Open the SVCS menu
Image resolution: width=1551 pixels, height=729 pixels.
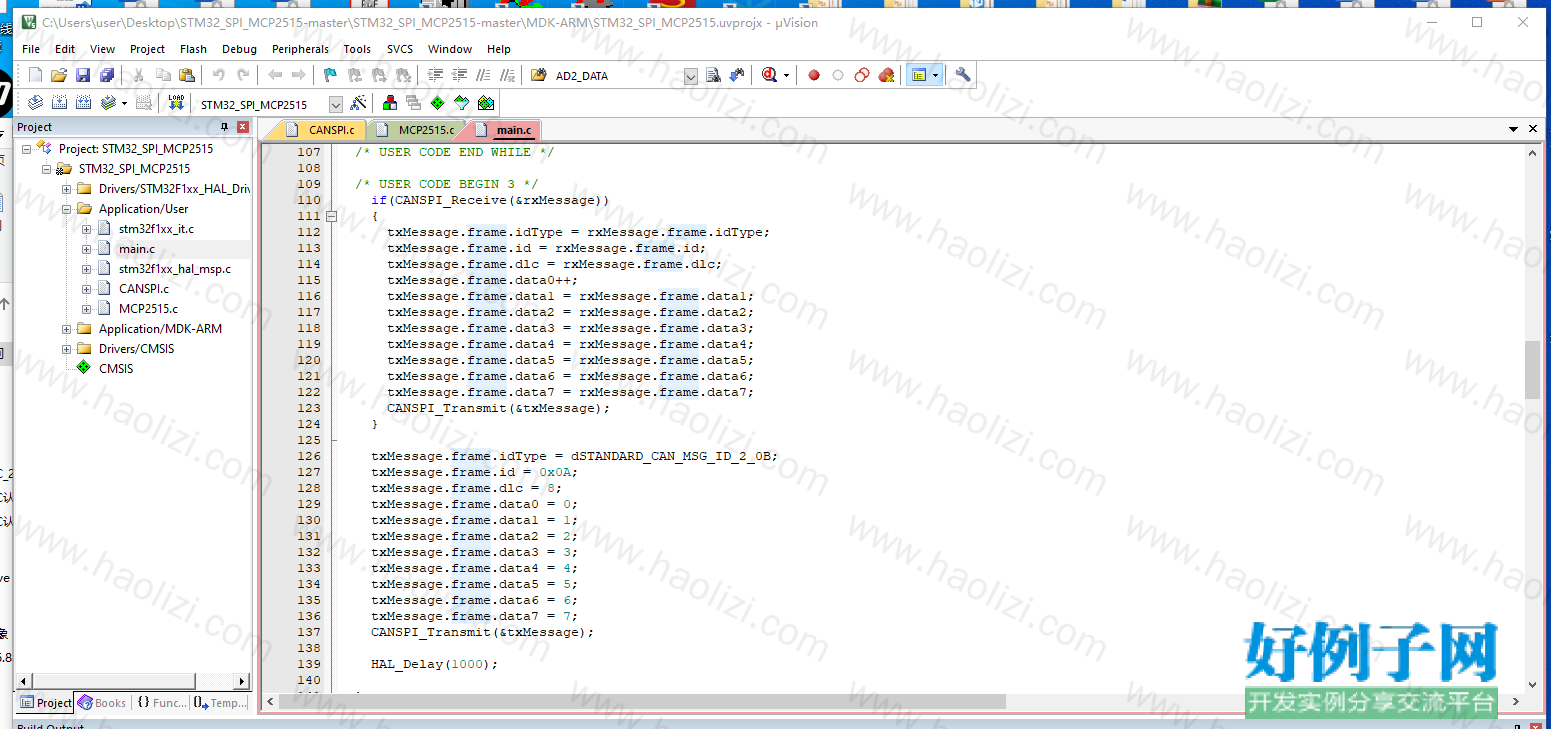(x=400, y=49)
